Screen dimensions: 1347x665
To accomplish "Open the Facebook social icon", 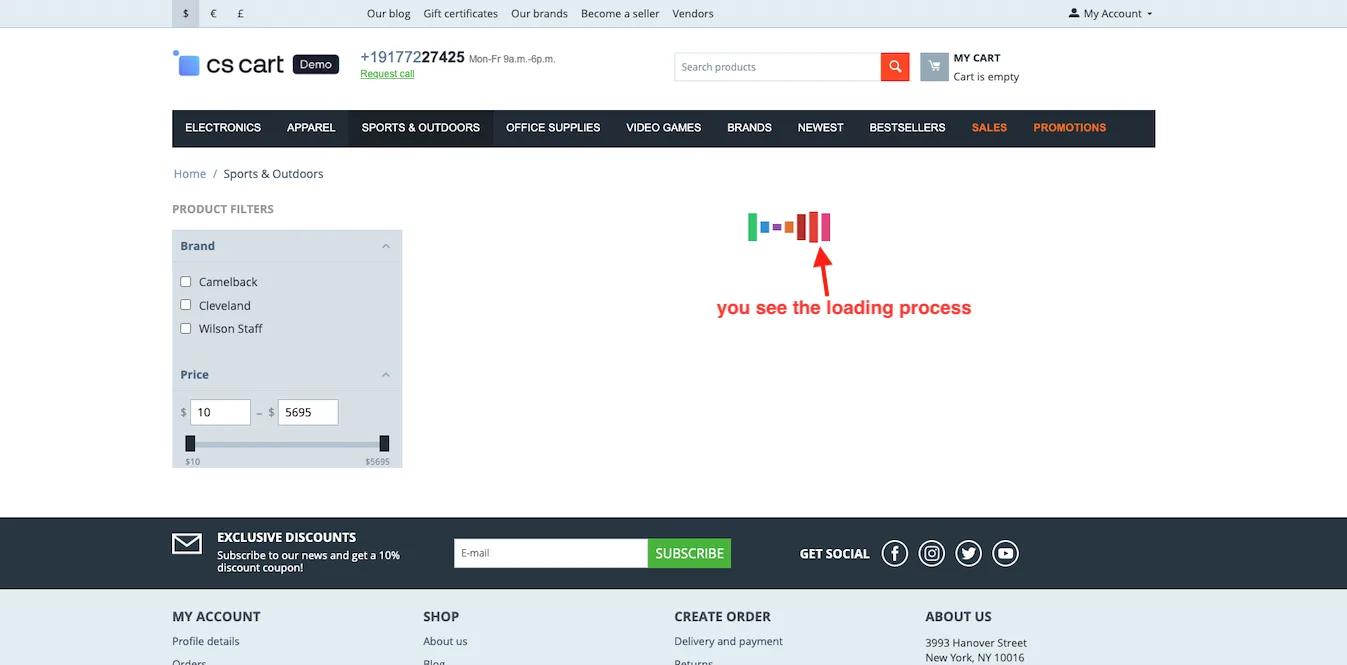I will coord(895,553).
